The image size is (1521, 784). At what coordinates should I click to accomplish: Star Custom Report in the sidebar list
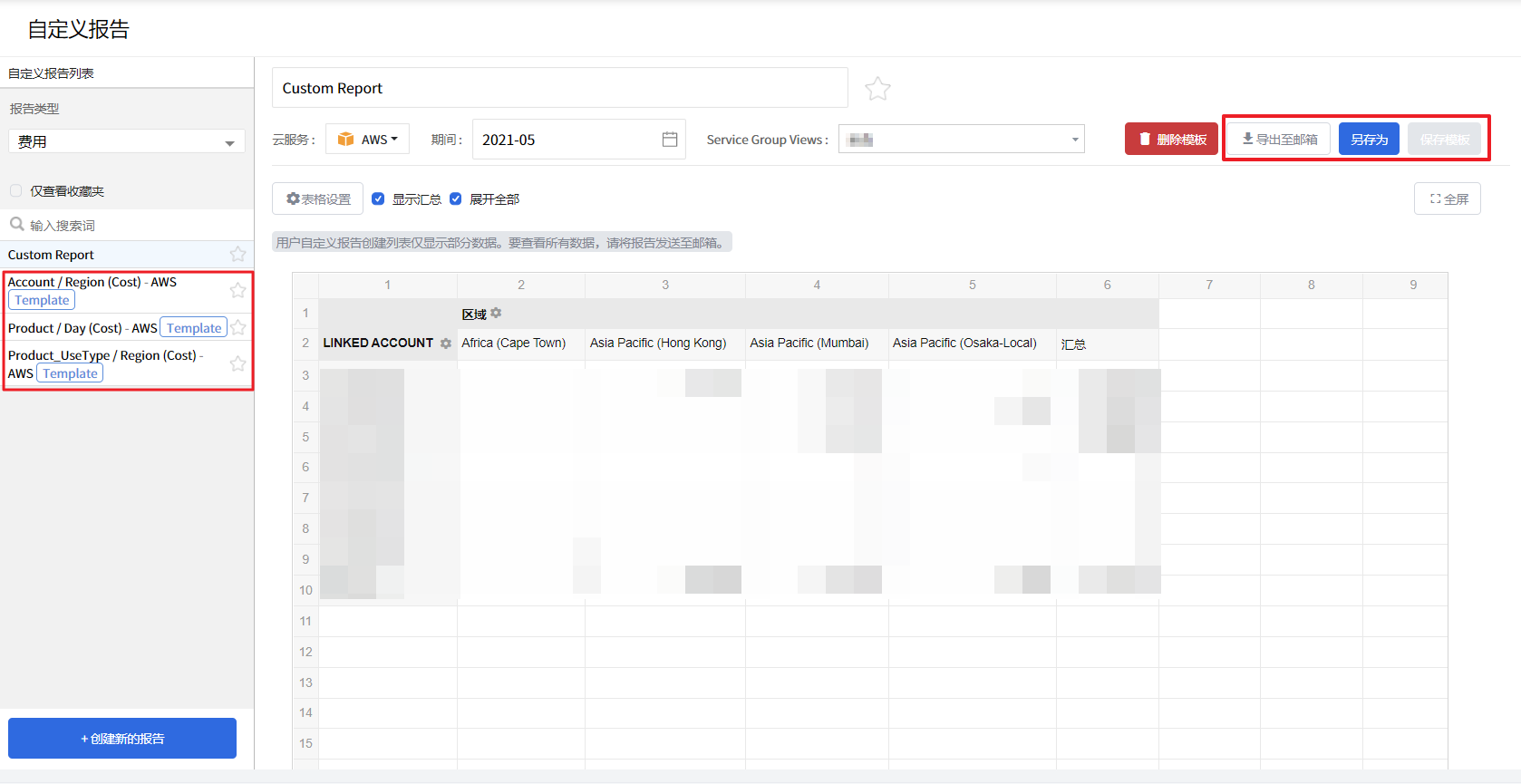coord(237,255)
